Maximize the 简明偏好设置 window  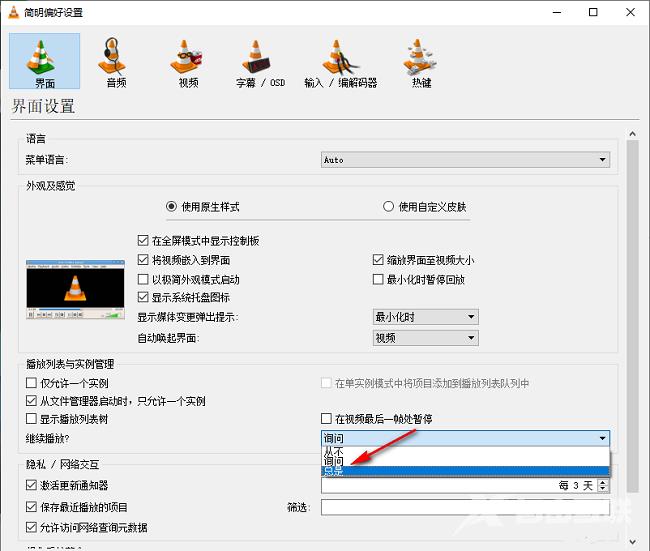point(593,12)
